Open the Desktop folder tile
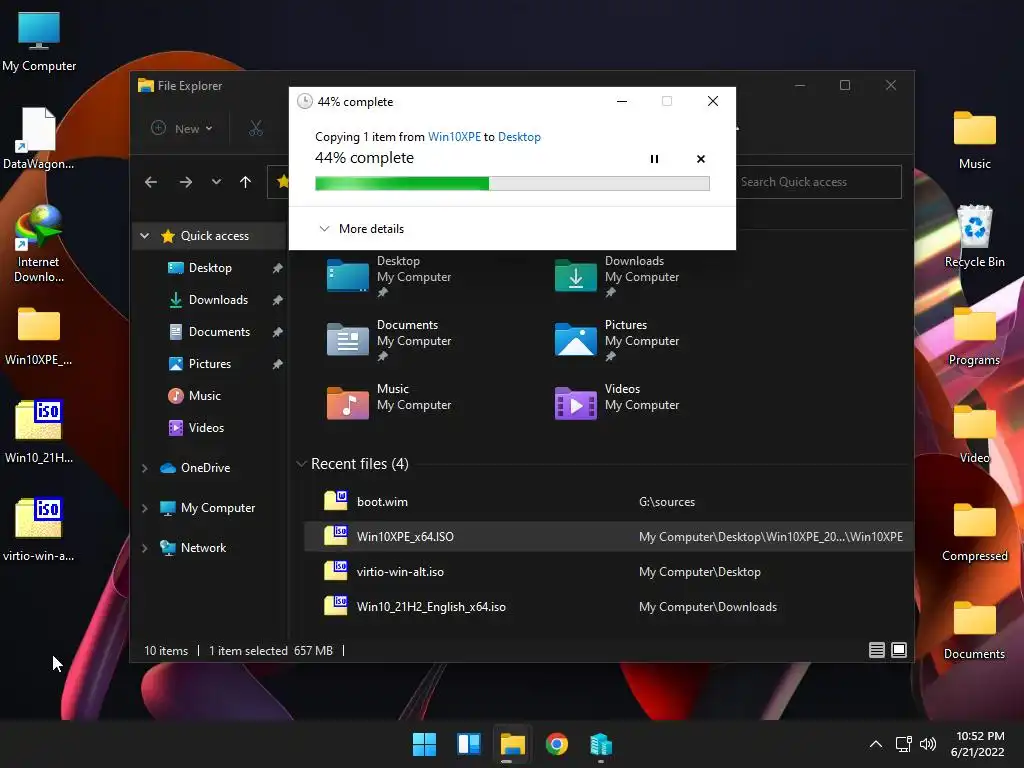Viewport: 1024px width, 768px height. [x=389, y=277]
